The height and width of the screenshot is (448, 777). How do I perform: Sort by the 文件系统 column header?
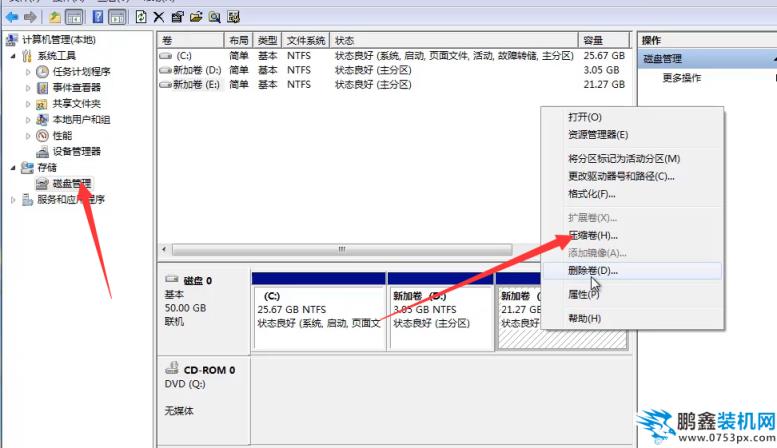tap(306, 40)
